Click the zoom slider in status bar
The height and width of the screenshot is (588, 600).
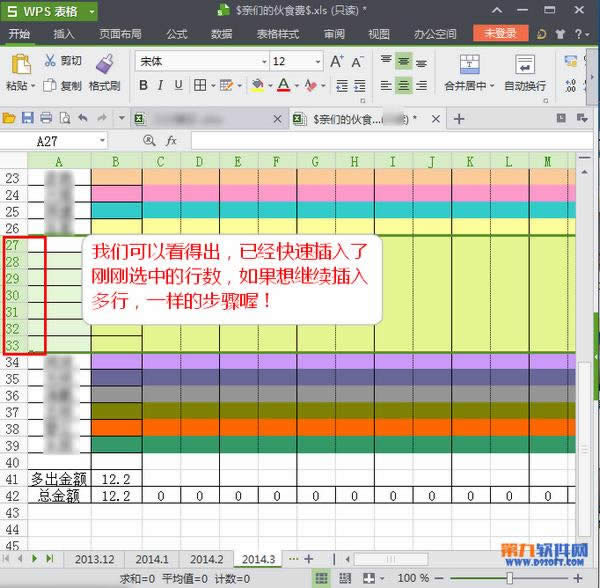click(510, 578)
